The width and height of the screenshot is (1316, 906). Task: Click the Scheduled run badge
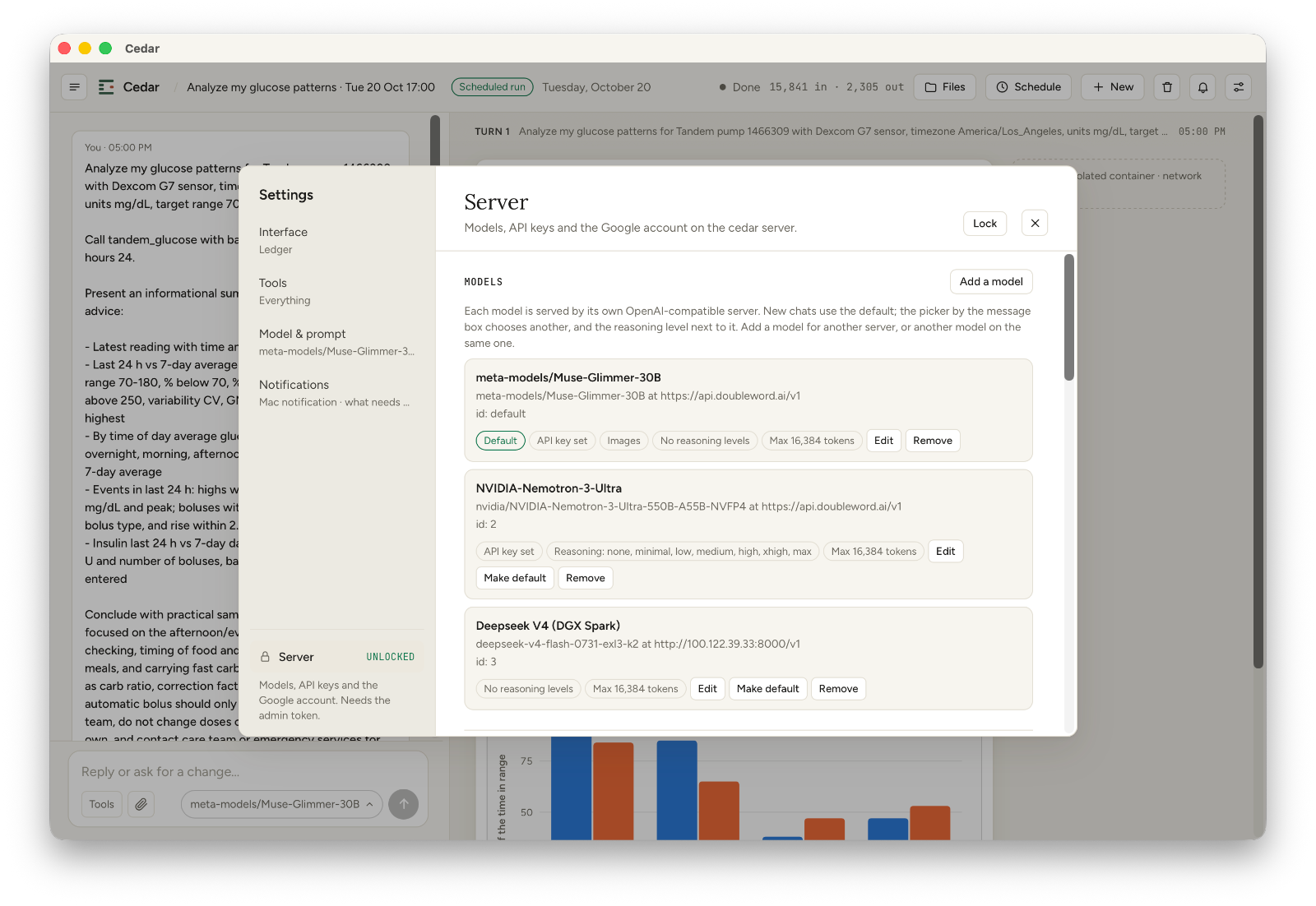[492, 87]
